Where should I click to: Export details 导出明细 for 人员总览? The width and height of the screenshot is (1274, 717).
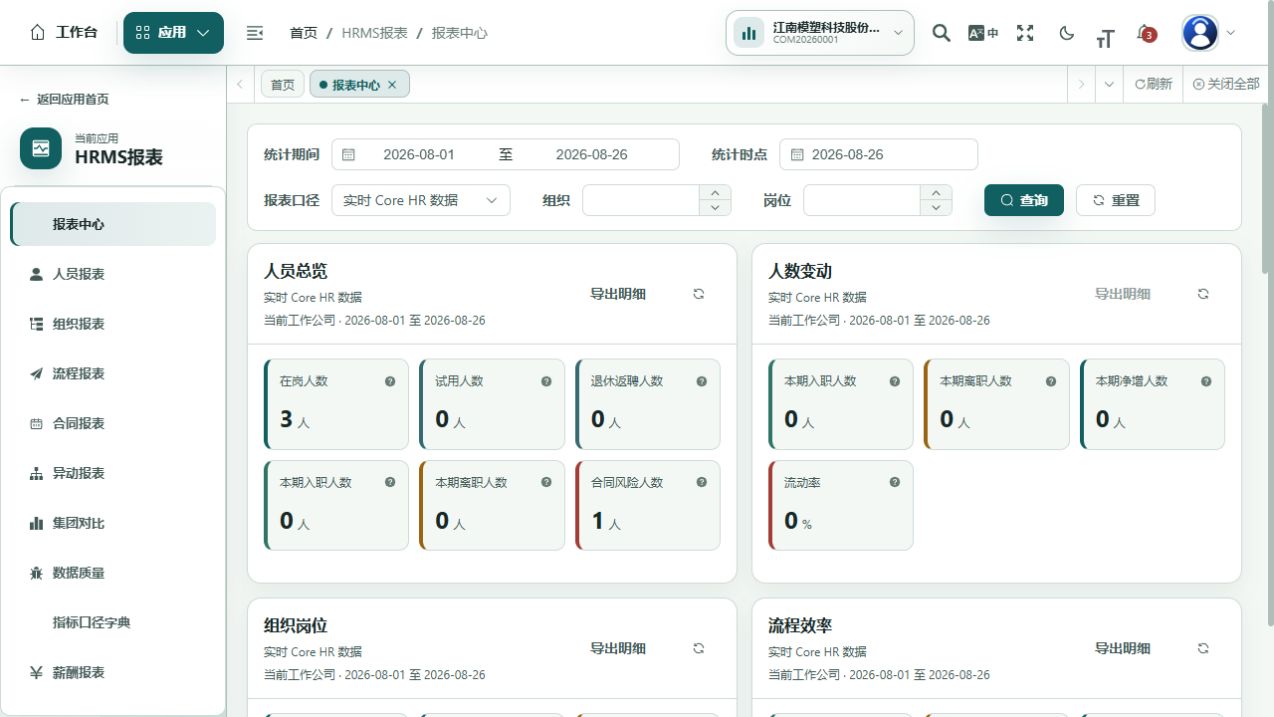pos(618,294)
